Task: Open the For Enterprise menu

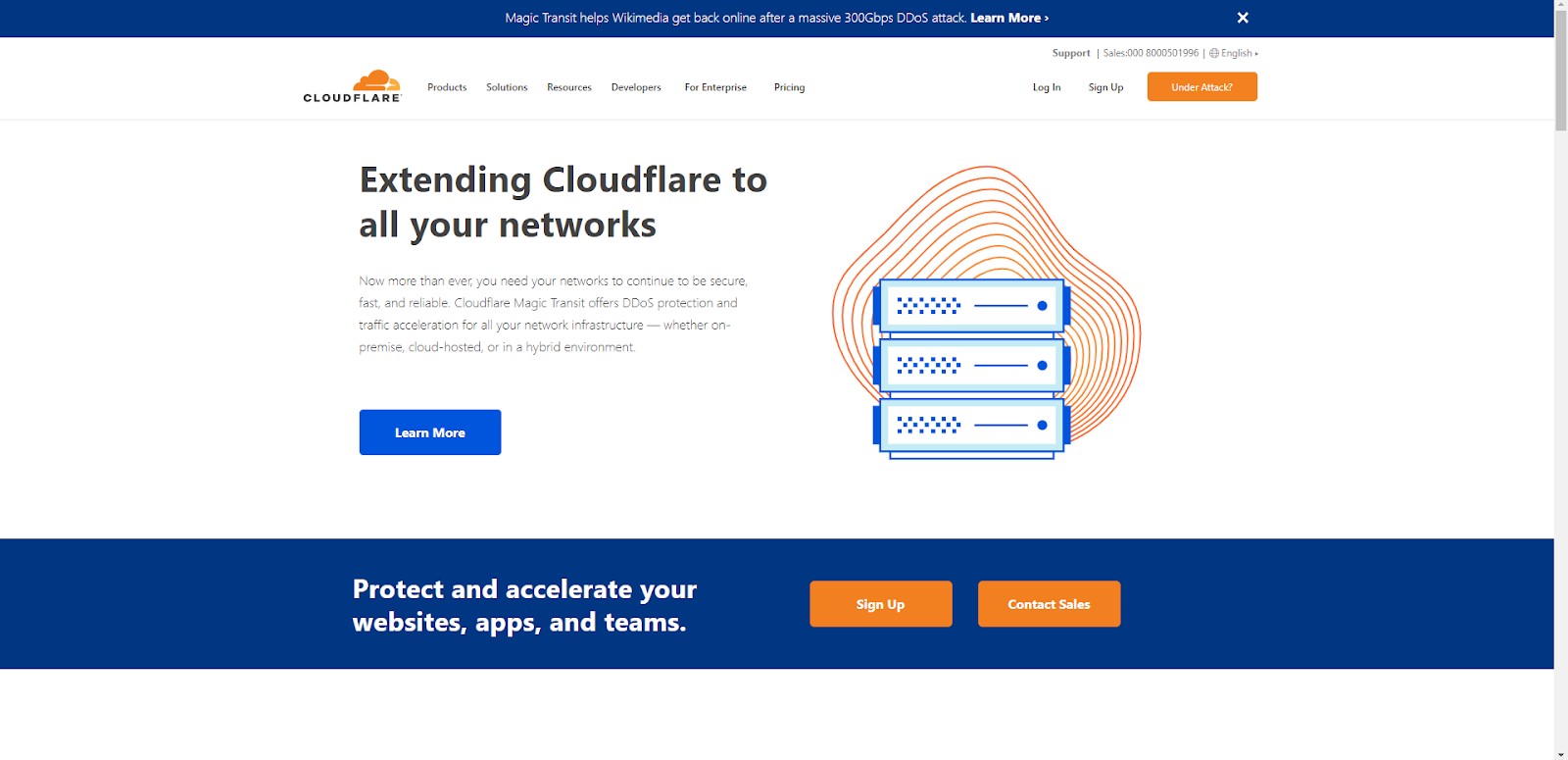Action: pyautogui.click(x=715, y=87)
